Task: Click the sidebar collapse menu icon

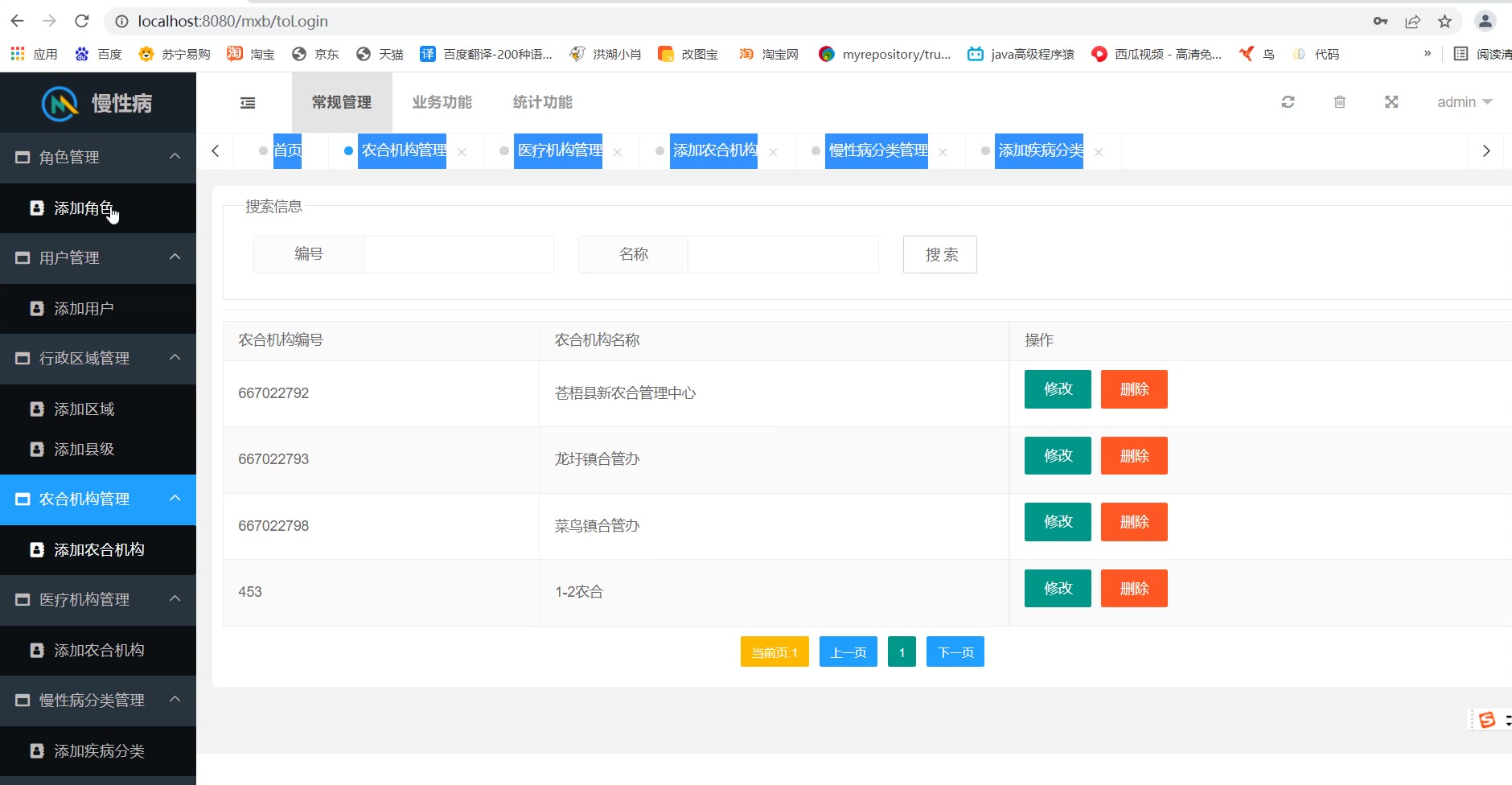Action: [248, 103]
